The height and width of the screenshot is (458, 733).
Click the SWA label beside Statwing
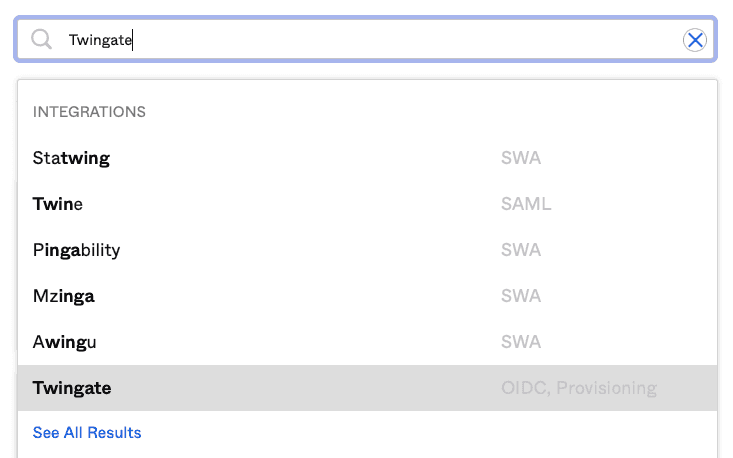(521, 158)
